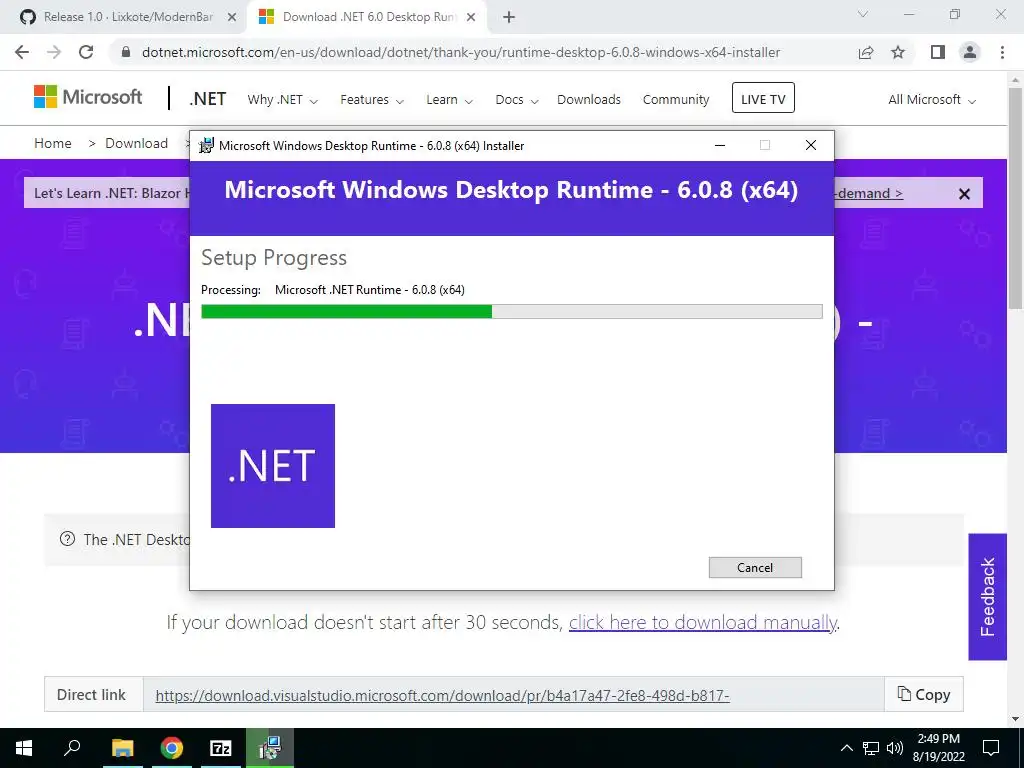This screenshot has width=1024, height=768.
Task: Click the padlock site info icon
Action: 126,52
